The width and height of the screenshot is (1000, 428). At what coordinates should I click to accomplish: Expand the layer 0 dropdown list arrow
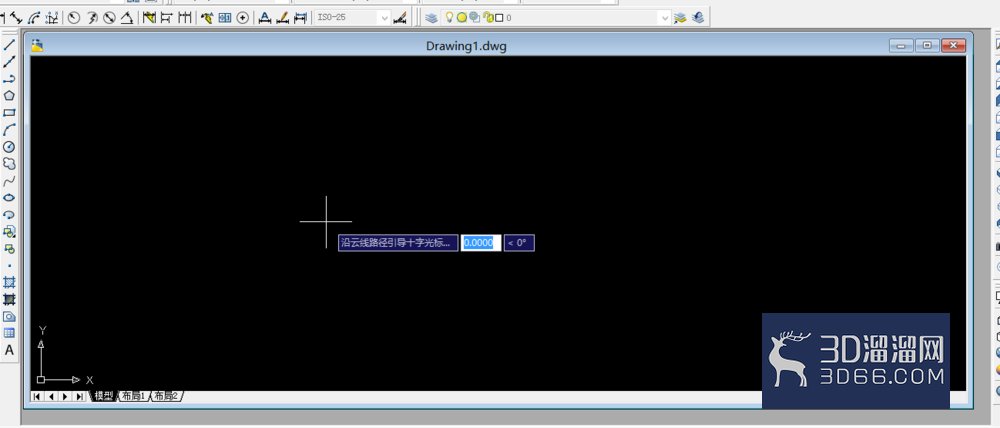click(665, 18)
